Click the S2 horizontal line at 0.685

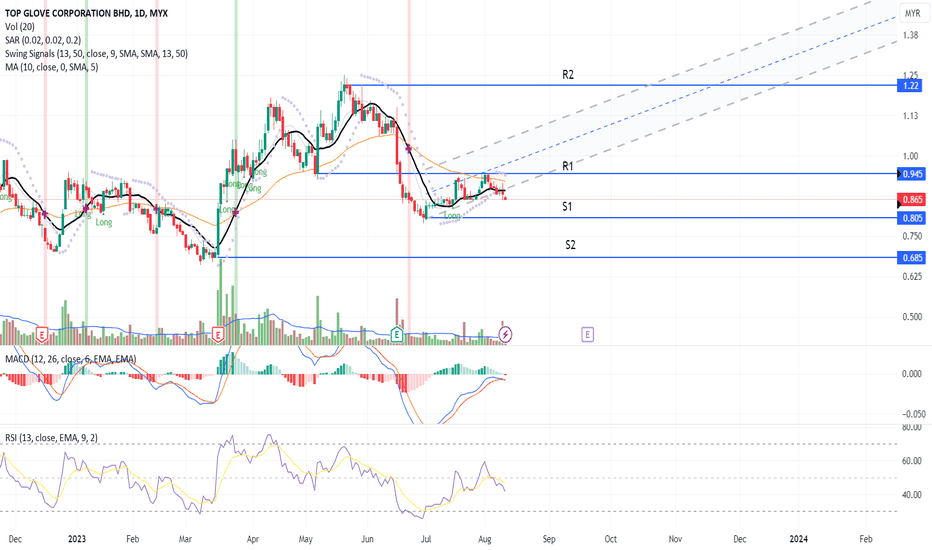559,257
